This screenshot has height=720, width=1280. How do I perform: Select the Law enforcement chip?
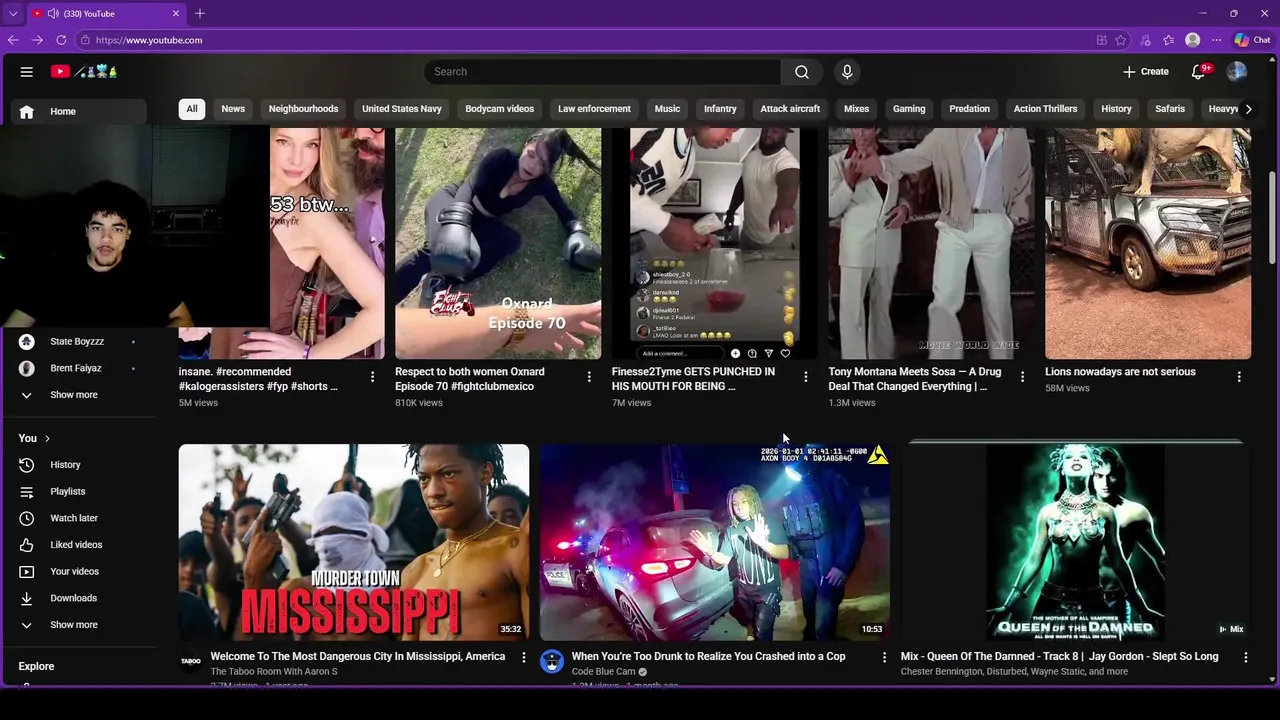(x=594, y=109)
